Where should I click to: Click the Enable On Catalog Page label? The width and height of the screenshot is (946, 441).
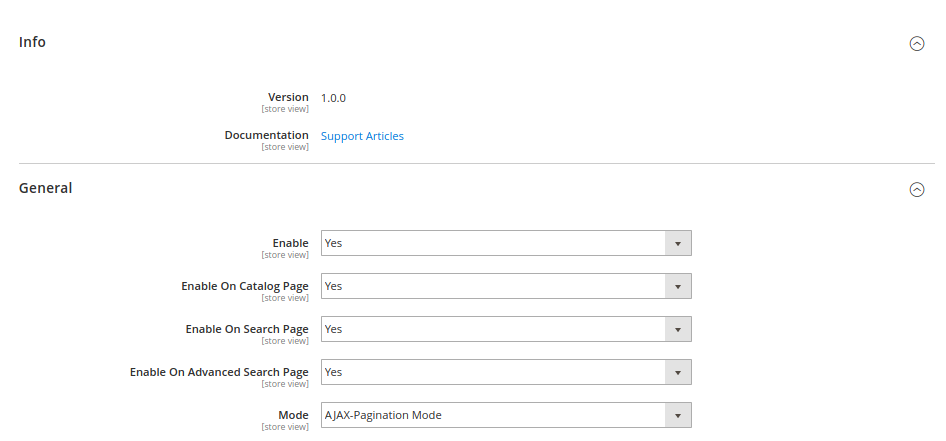(x=244, y=286)
